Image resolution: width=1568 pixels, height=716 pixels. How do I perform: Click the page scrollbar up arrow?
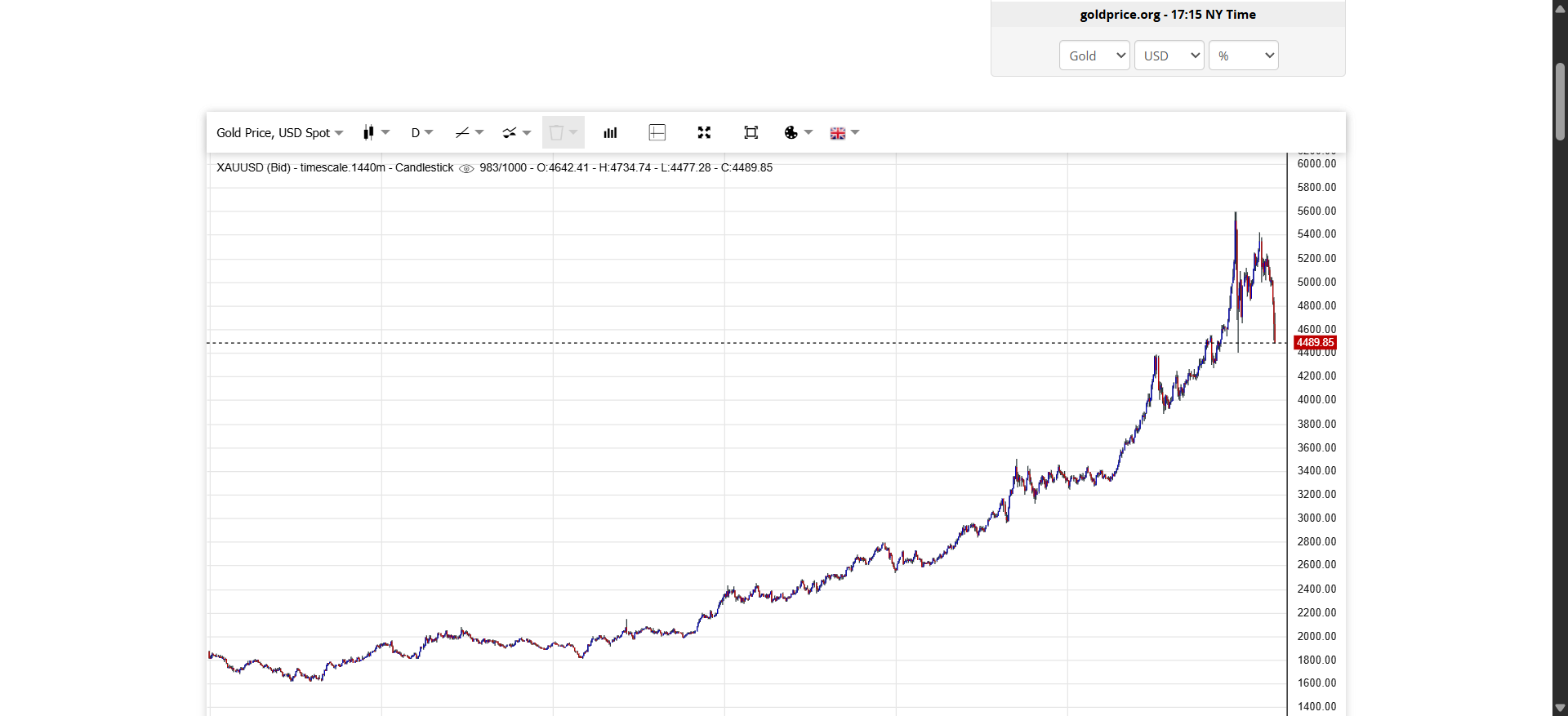1560,7
